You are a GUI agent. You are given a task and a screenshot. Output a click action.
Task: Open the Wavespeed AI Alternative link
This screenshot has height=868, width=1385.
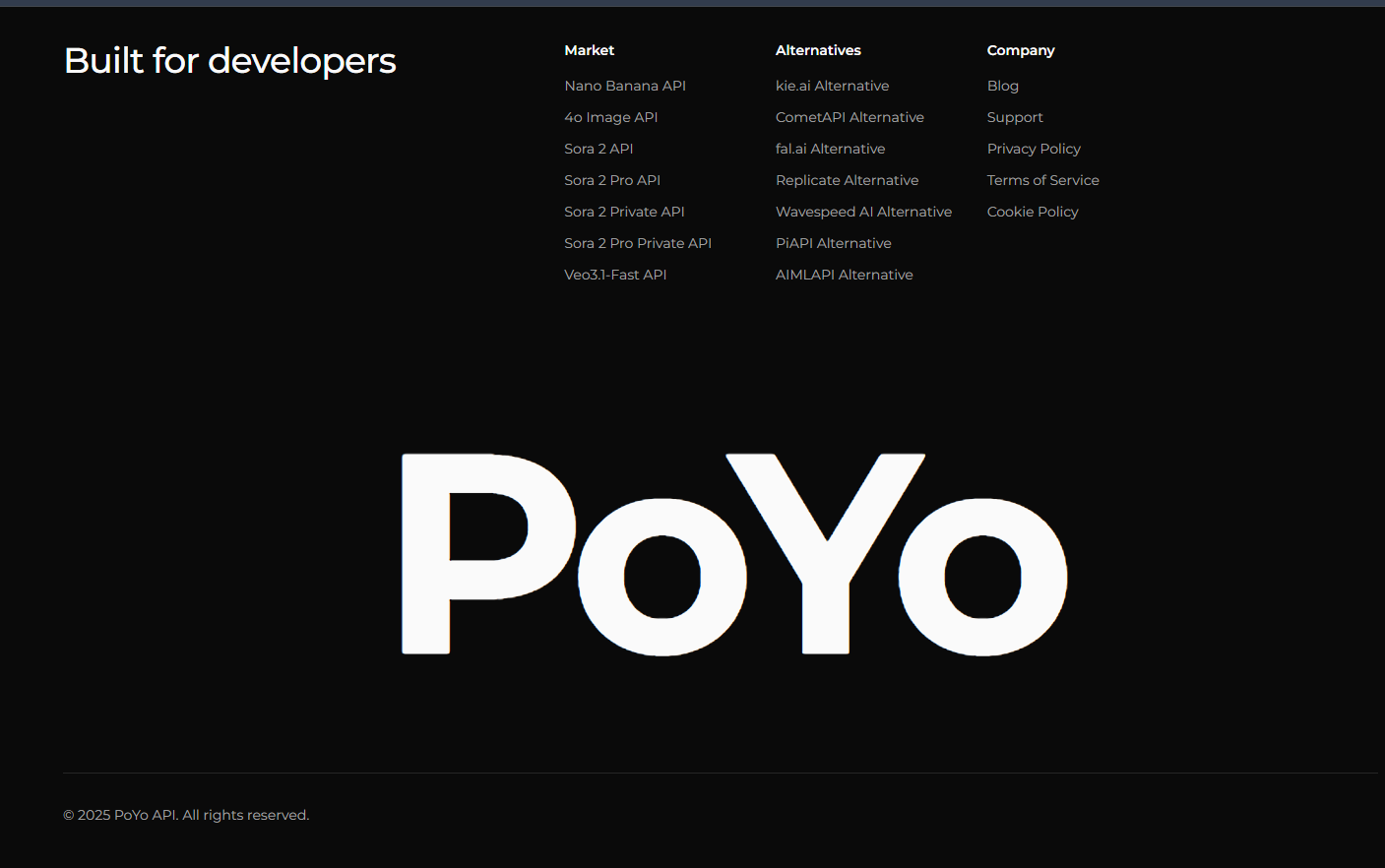coord(863,212)
